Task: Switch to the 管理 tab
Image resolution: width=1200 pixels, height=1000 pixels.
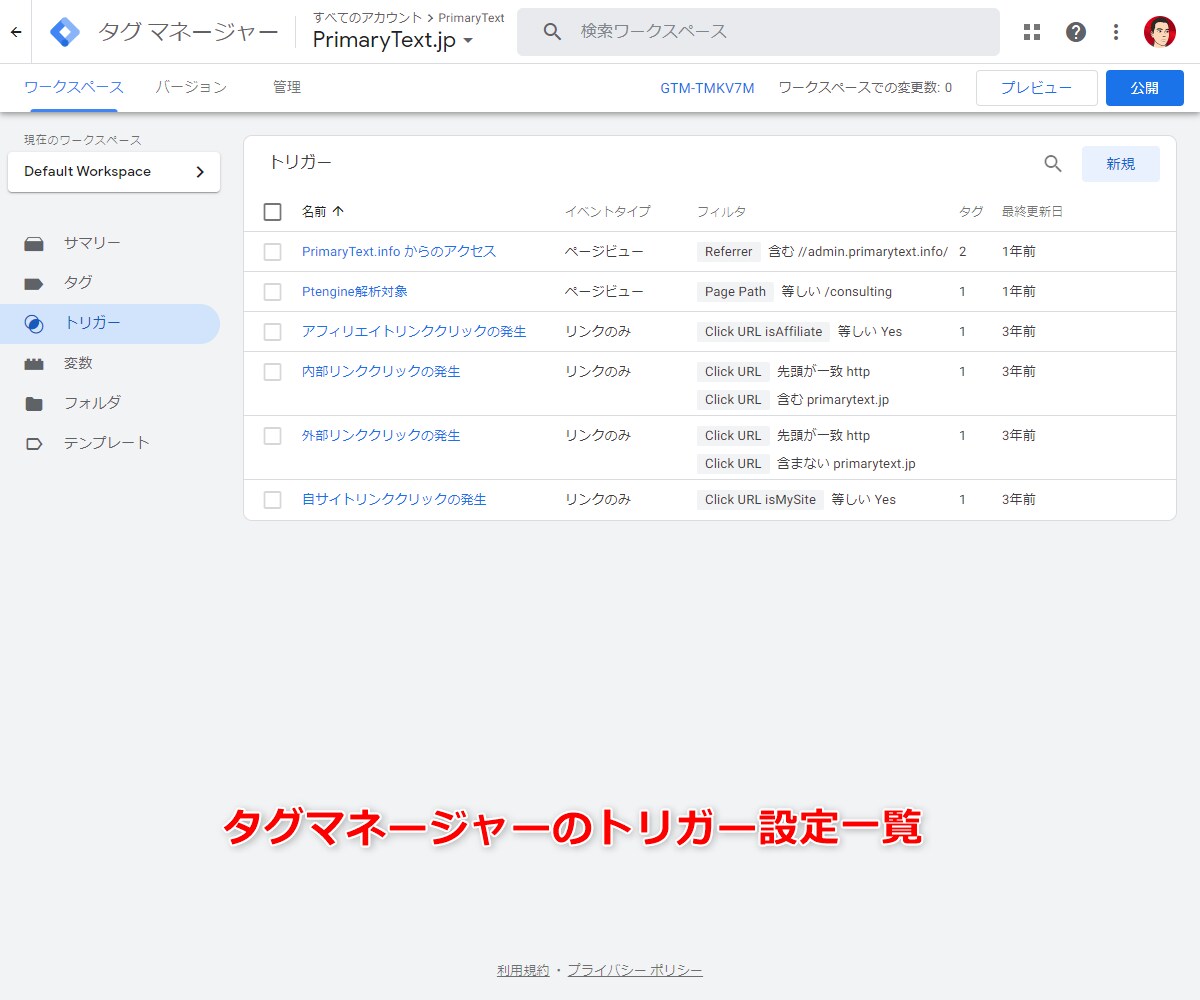Action: click(287, 87)
